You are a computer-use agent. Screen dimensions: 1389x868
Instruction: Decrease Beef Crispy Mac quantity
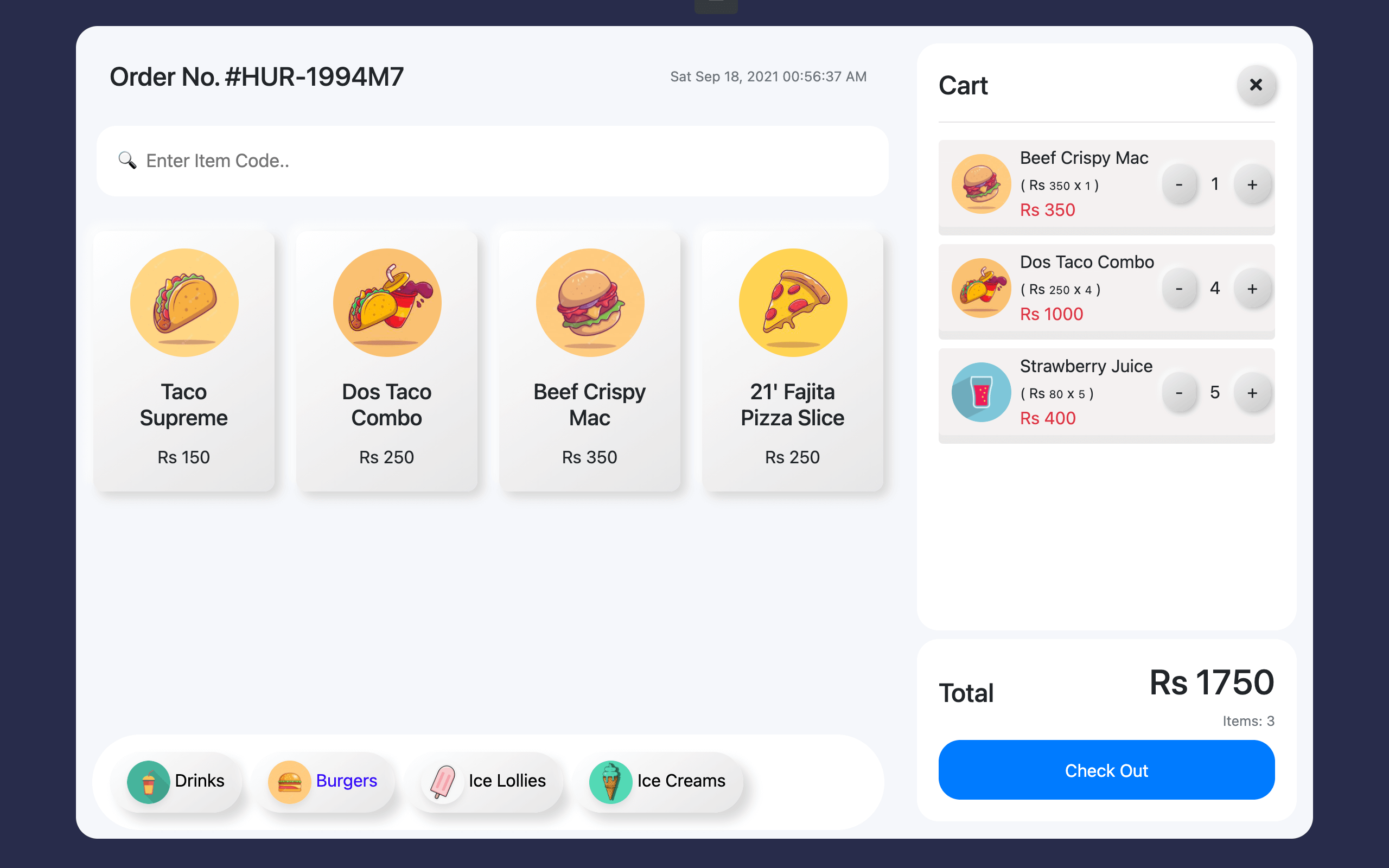1179,184
